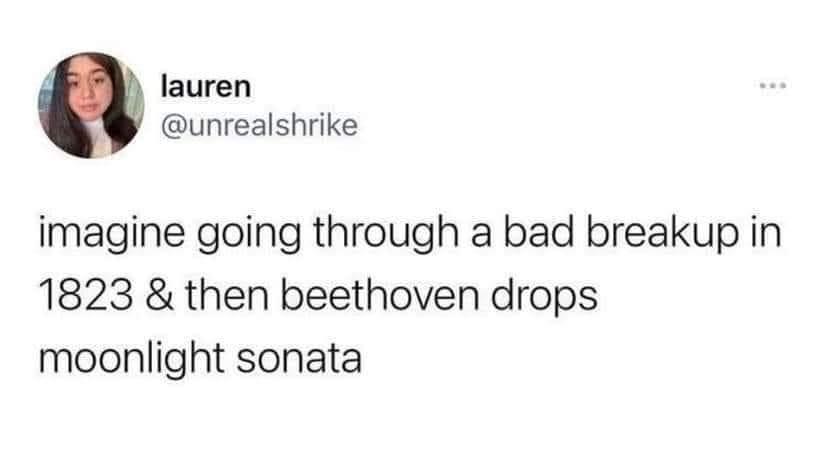The width and height of the screenshot is (828, 469).
Task: Click the word moonlight in the tweet
Action: [x=131, y=360]
